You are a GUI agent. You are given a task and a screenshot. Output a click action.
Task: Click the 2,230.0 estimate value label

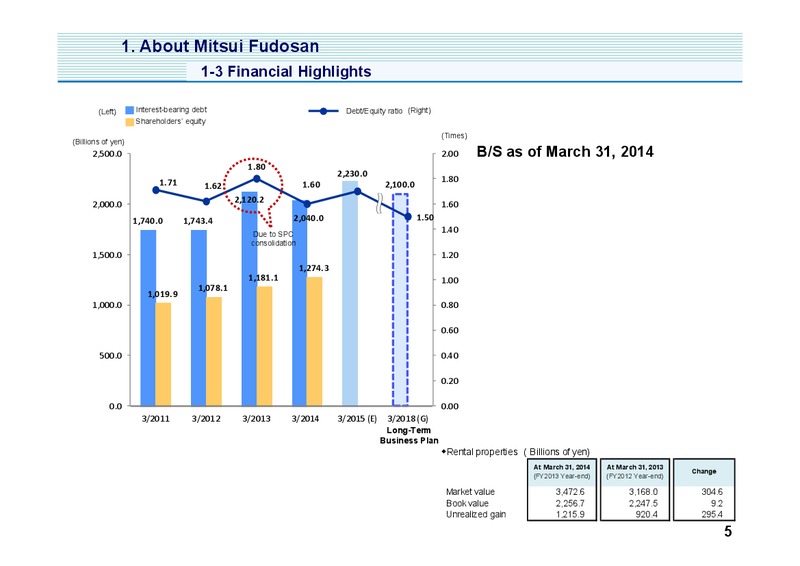coord(352,174)
